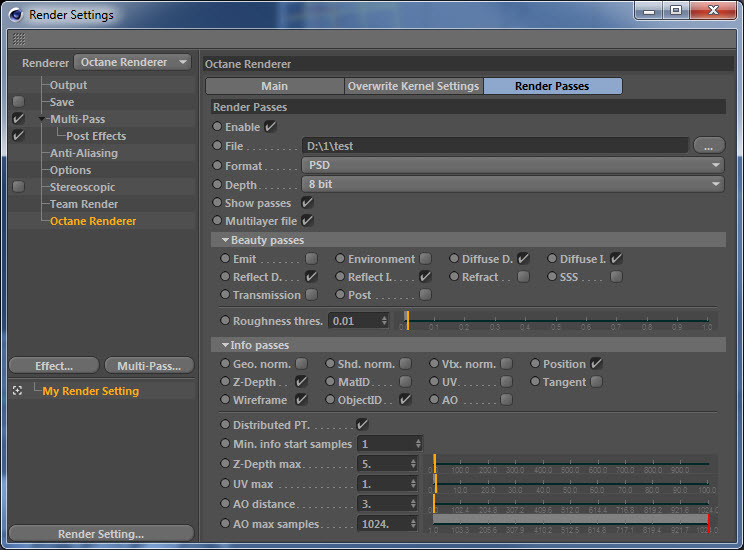This screenshot has height=550, width=744.
Task: Open the Format dropdown showing PSD
Action: (x=512, y=165)
